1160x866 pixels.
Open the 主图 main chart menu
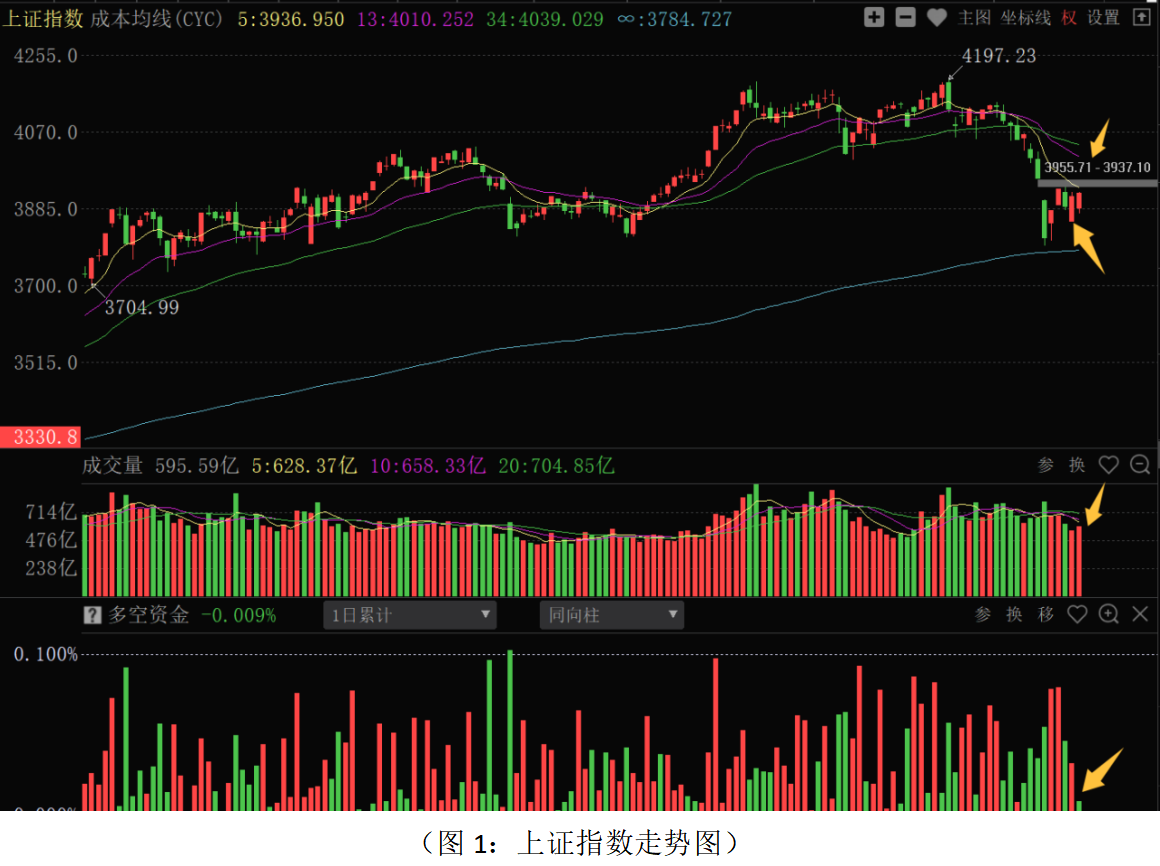point(973,18)
